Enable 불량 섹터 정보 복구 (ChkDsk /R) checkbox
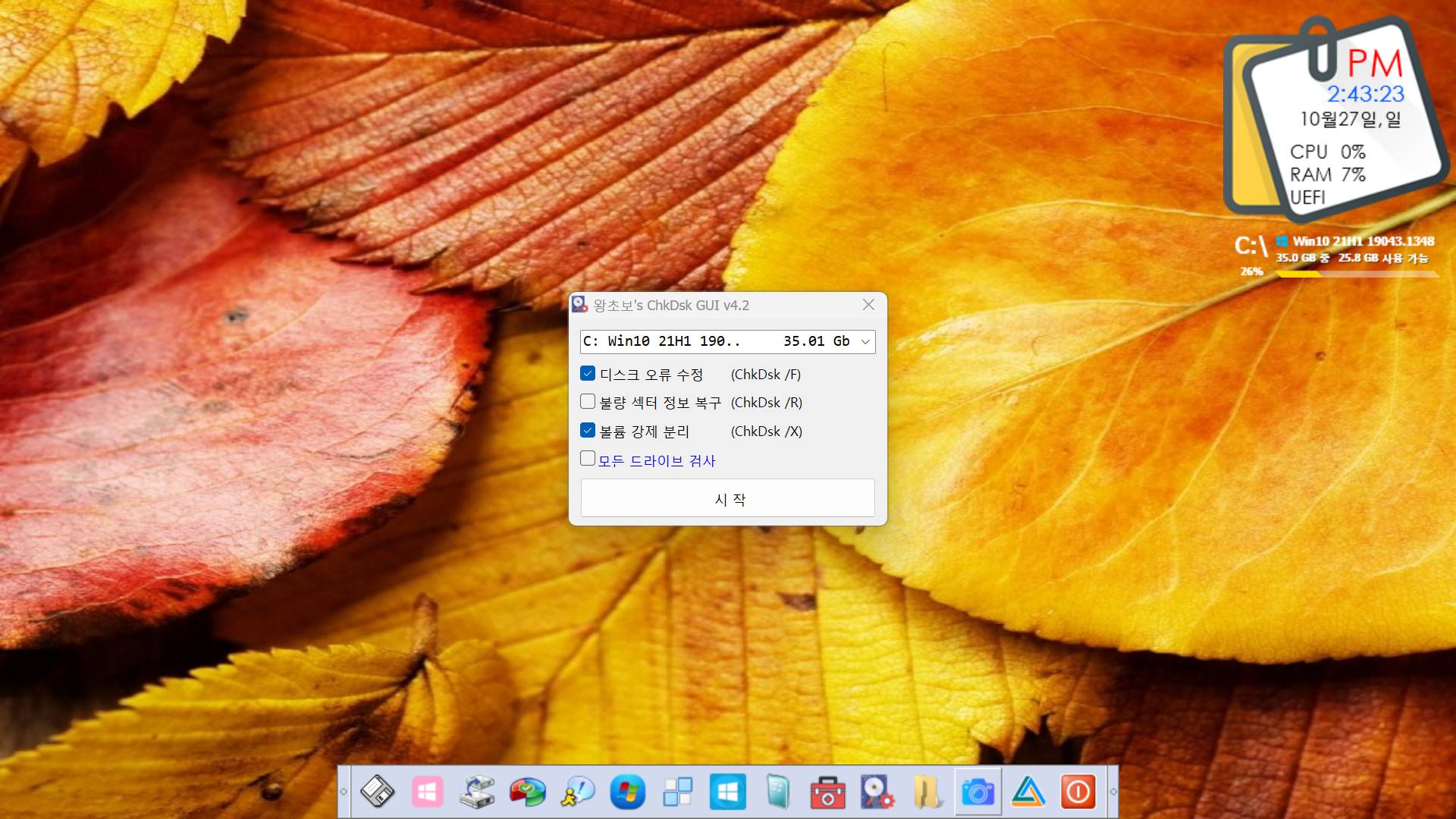 coord(588,401)
